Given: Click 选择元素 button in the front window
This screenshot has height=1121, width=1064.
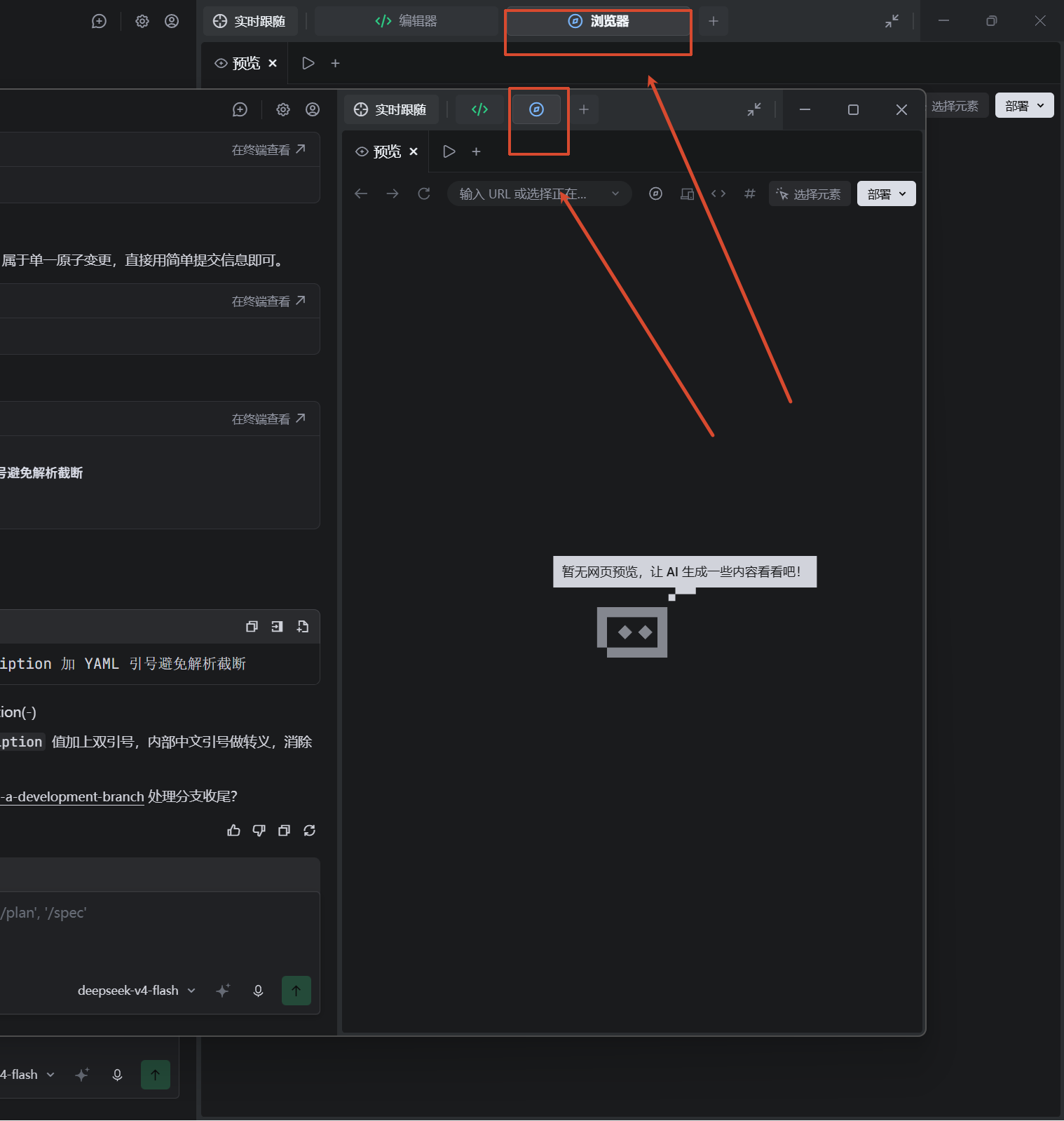Looking at the screenshot, I should pyautogui.click(x=810, y=193).
